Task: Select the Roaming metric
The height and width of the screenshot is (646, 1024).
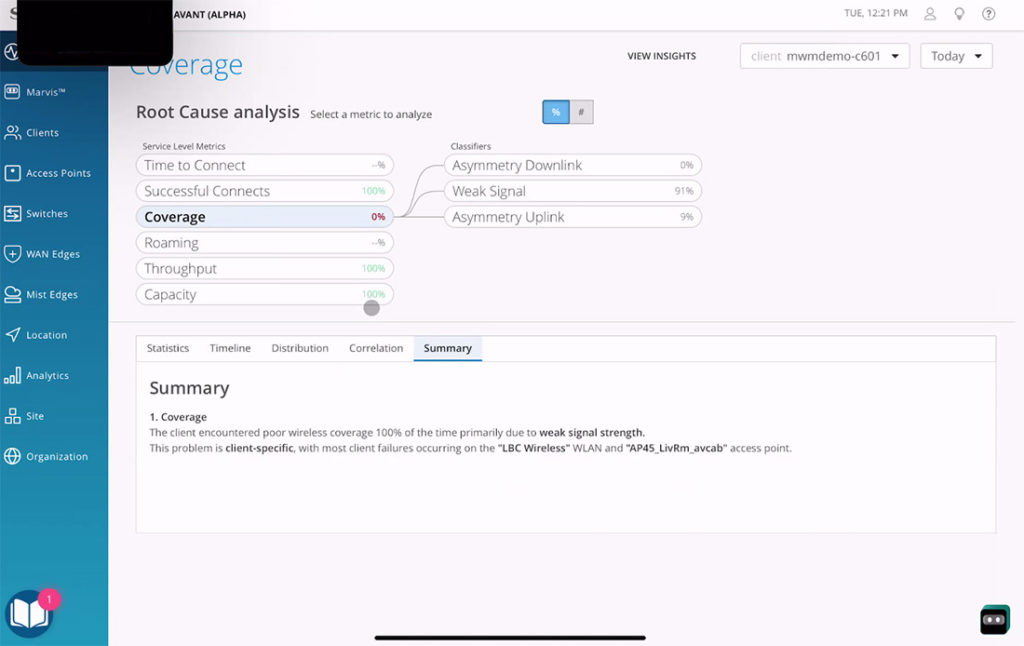Action: tap(264, 243)
